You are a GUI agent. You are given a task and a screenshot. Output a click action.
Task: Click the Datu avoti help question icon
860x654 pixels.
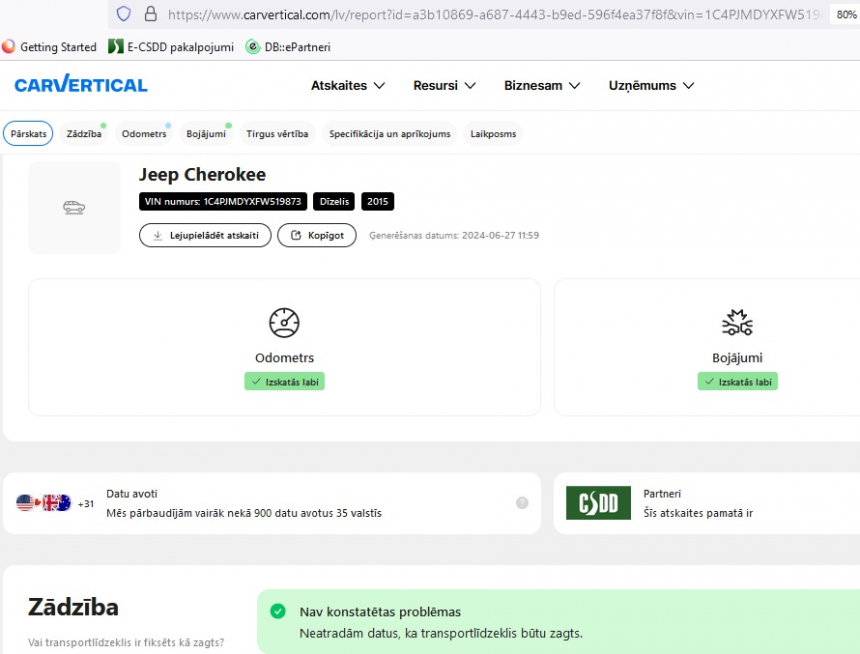[x=522, y=503]
